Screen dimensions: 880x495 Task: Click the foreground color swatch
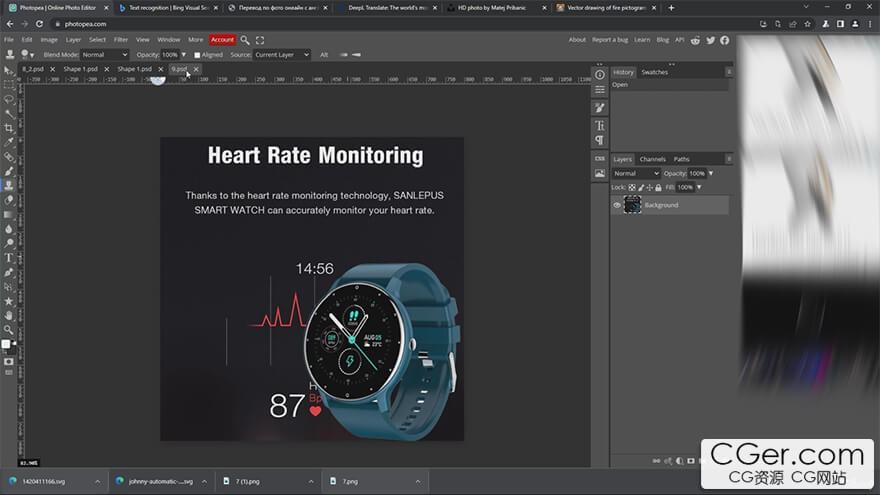[x=6, y=344]
